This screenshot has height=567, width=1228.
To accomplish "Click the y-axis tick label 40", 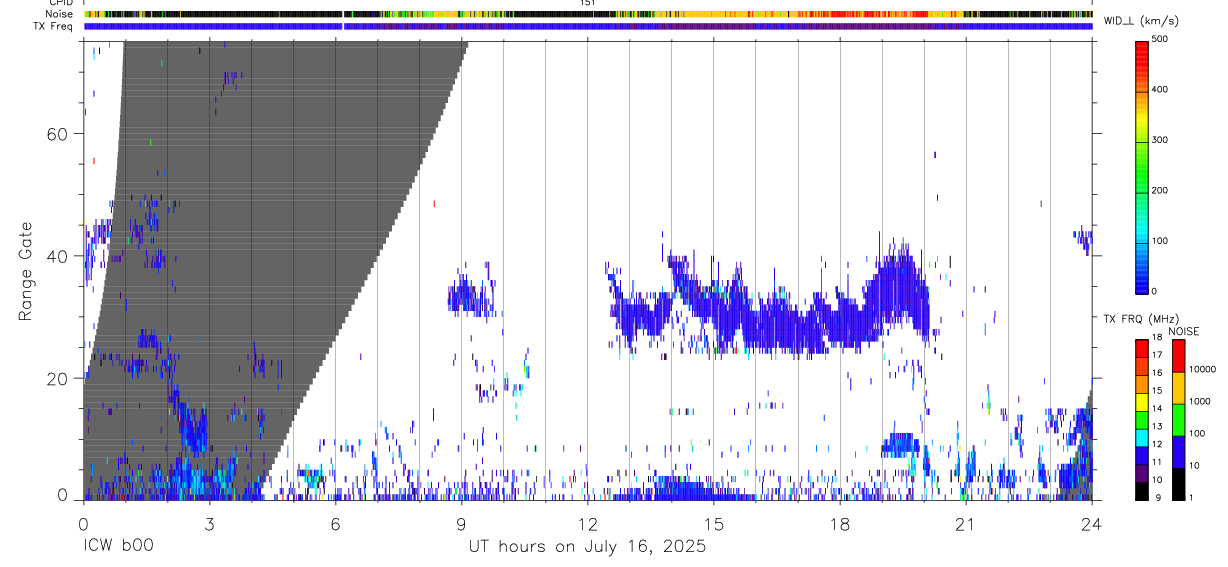I will pyautogui.click(x=58, y=256).
